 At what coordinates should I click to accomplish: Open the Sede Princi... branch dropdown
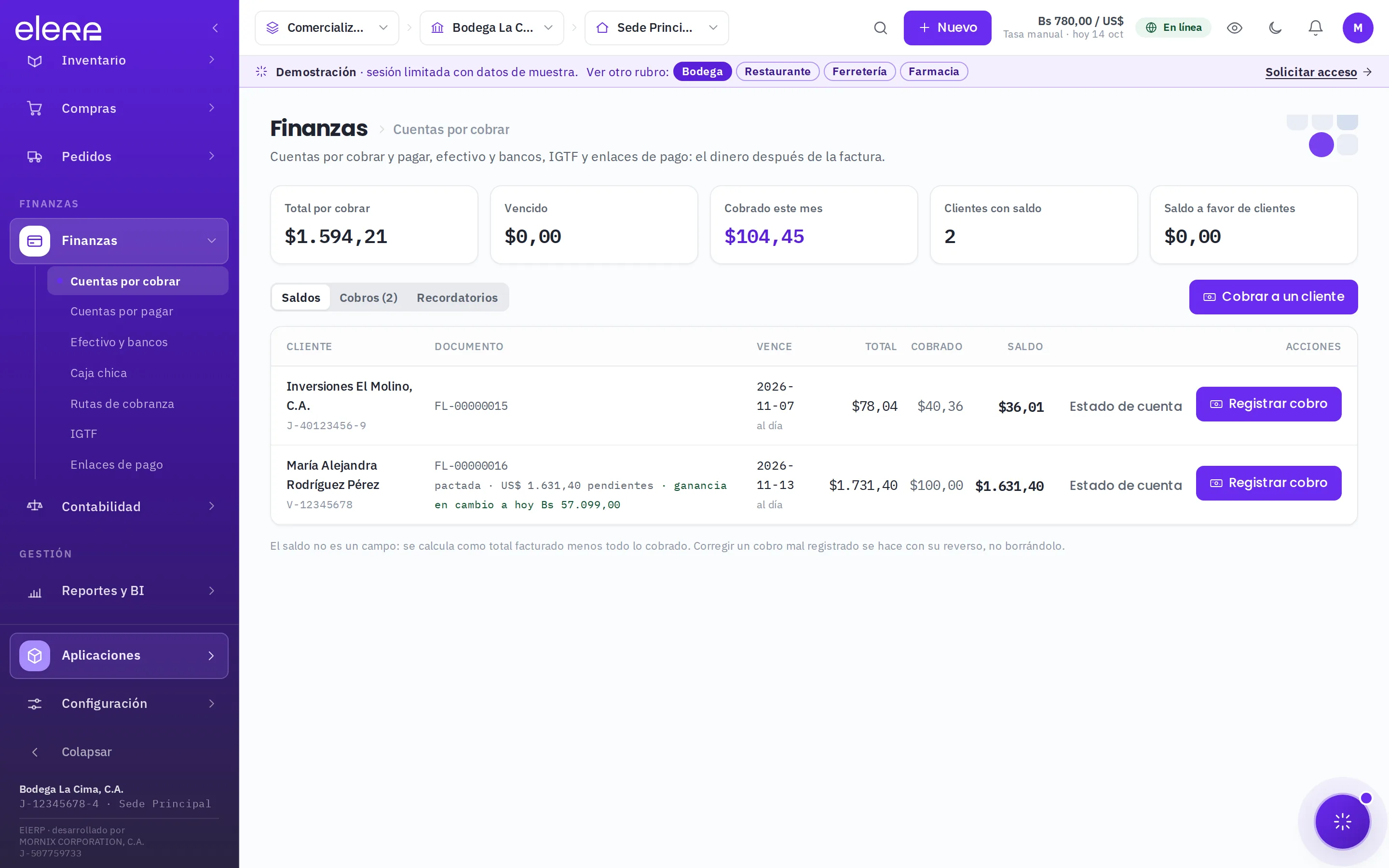pyautogui.click(x=656, y=27)
